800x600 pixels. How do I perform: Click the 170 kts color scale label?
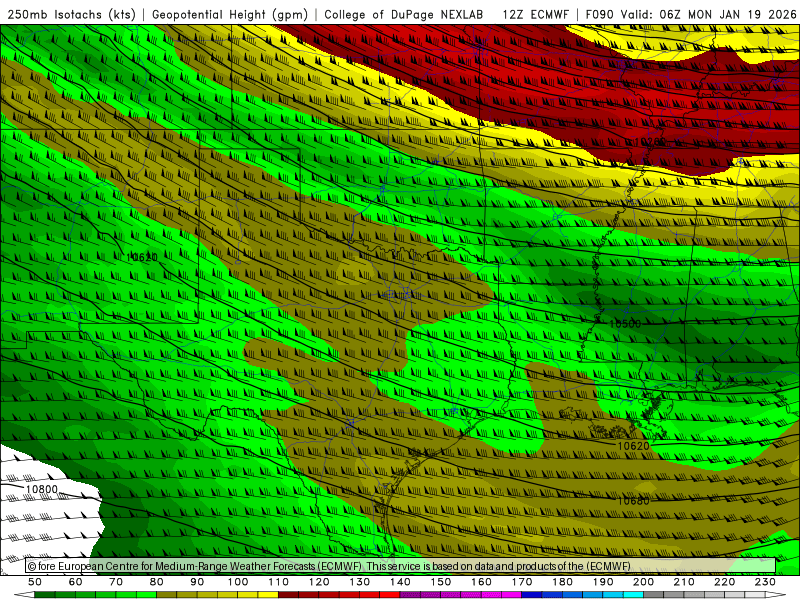pos(522,582)
